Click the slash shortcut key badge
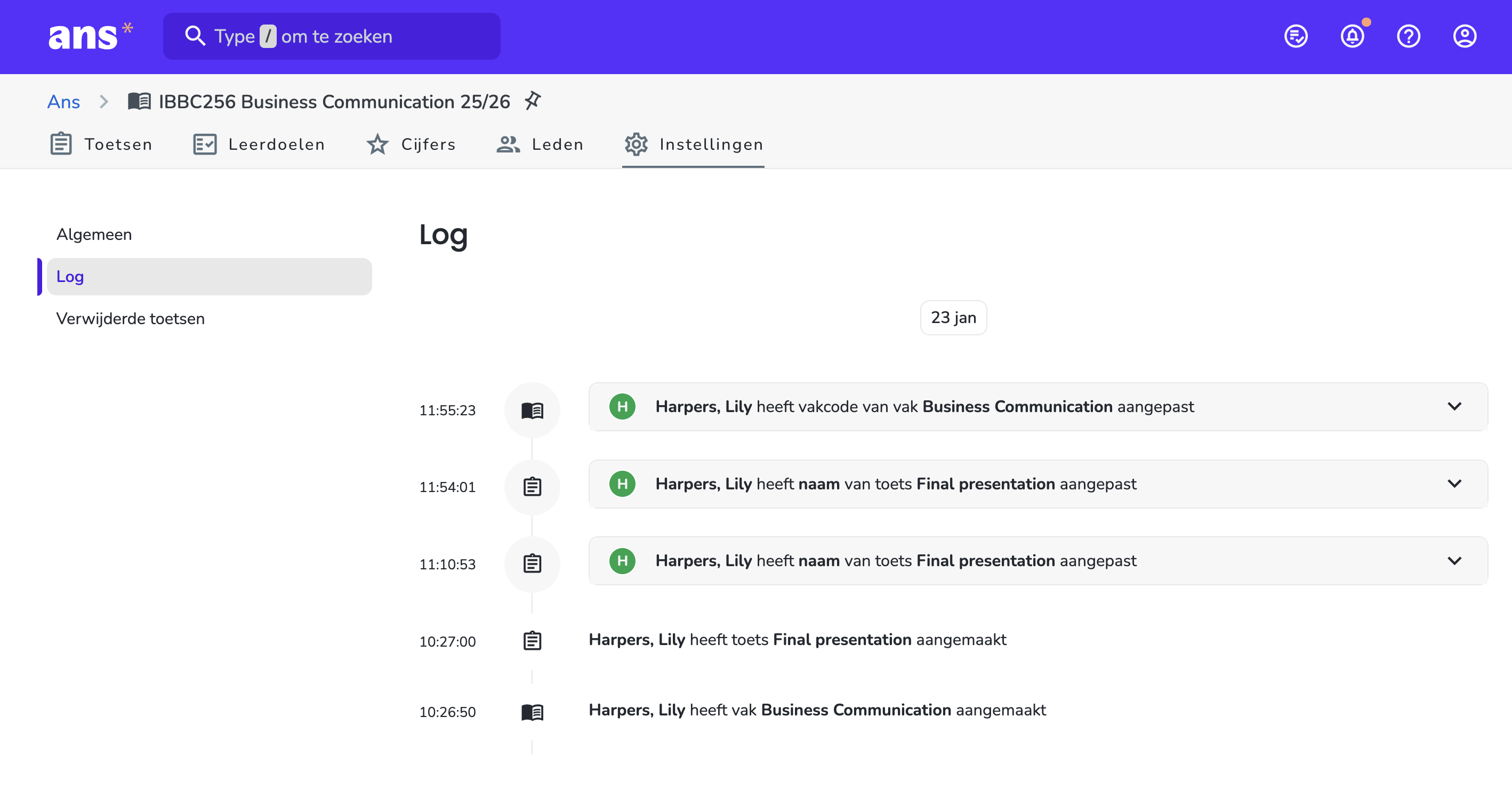The height and width of the screenshot is (789, 1512). tap(268, 36)
